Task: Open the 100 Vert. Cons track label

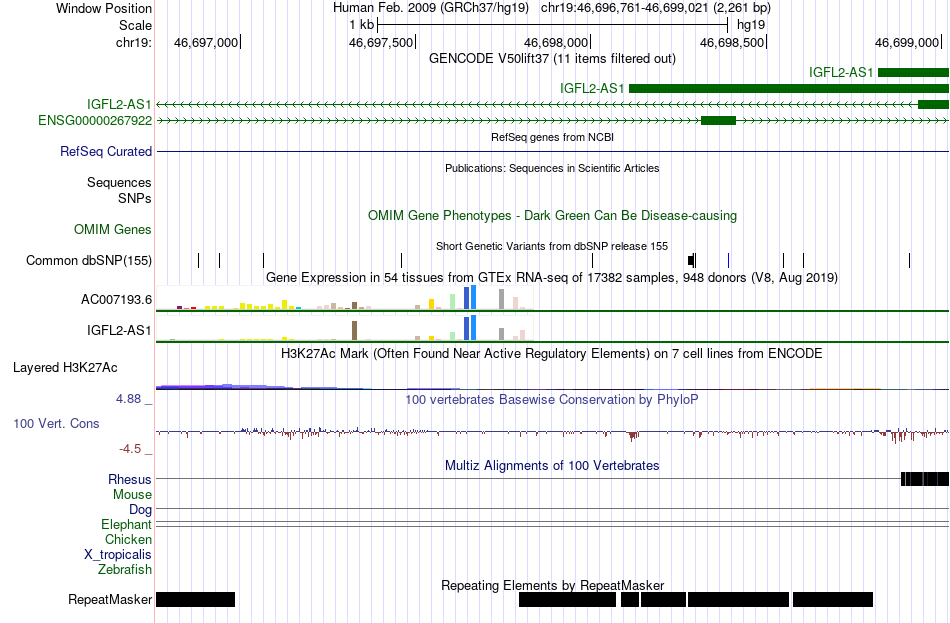Action: tap(56, 424)
